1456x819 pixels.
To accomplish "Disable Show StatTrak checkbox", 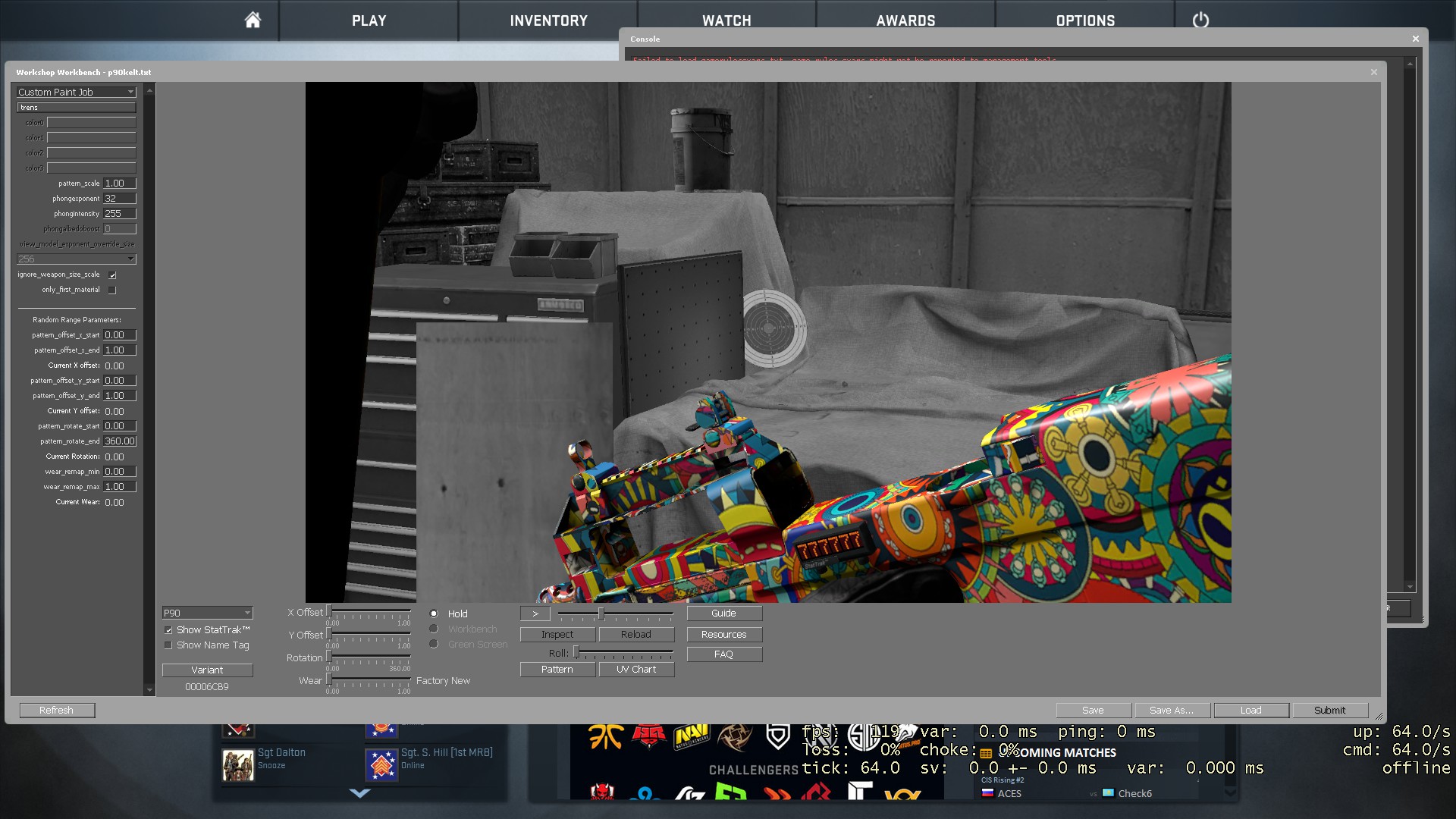I will (x=168, y=630).
